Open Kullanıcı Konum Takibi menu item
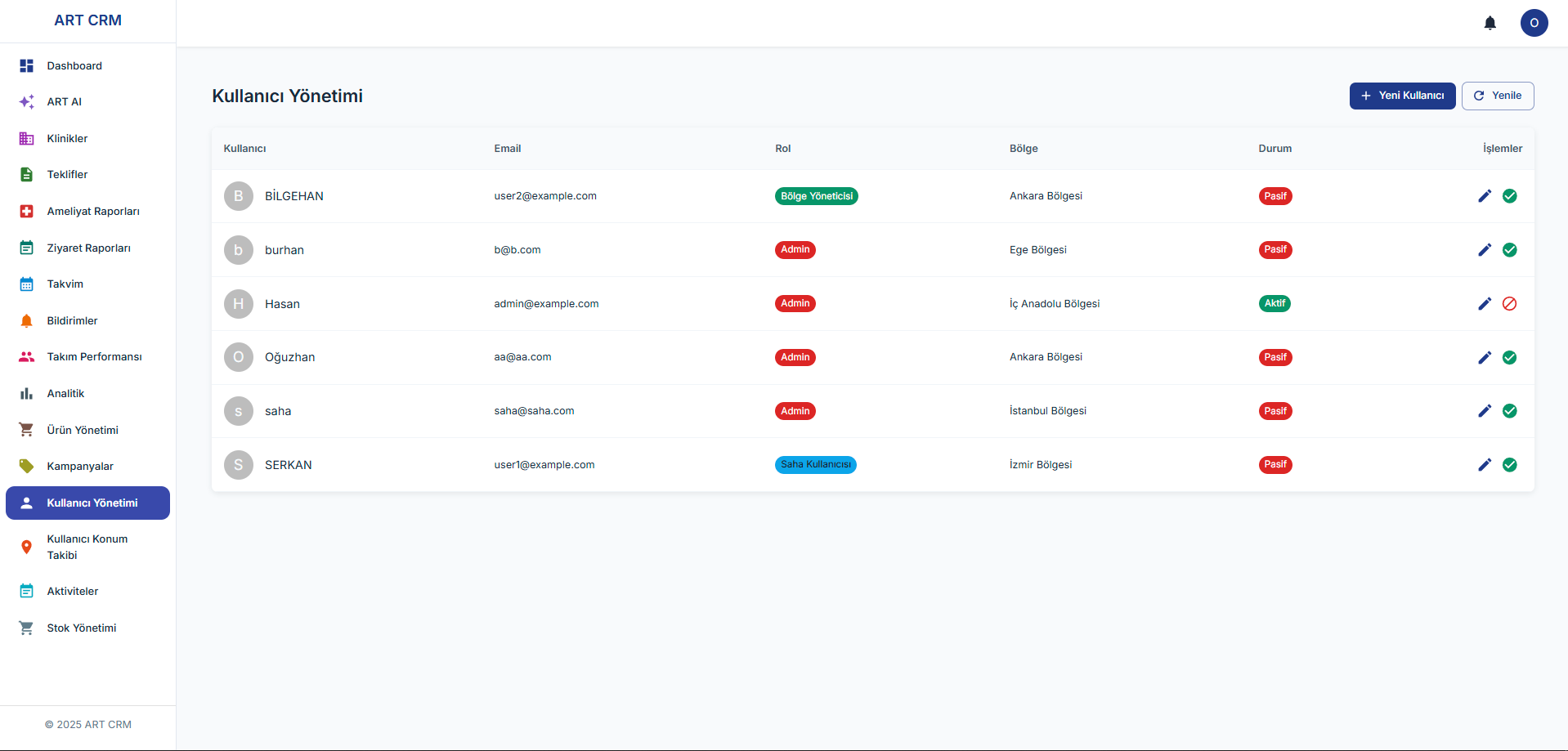Screen dimensions: 1568x751 tap(87, 548)
